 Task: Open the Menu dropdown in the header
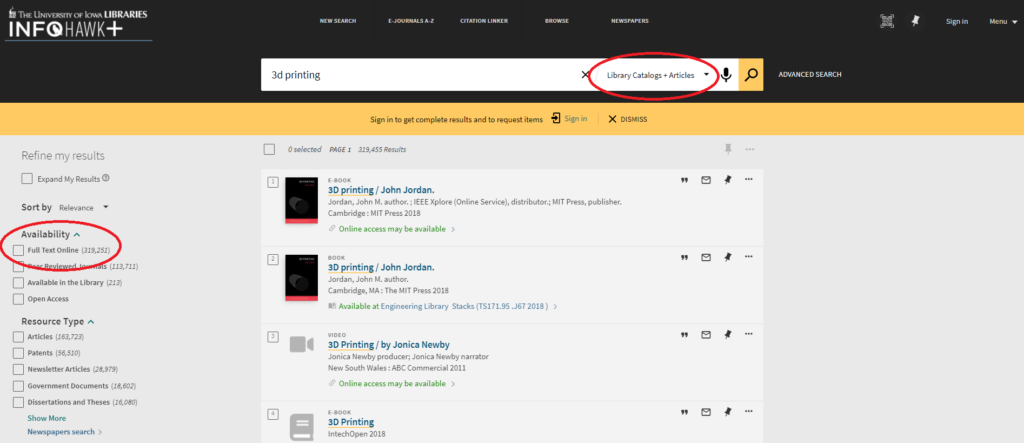(x=1003, y=22)
